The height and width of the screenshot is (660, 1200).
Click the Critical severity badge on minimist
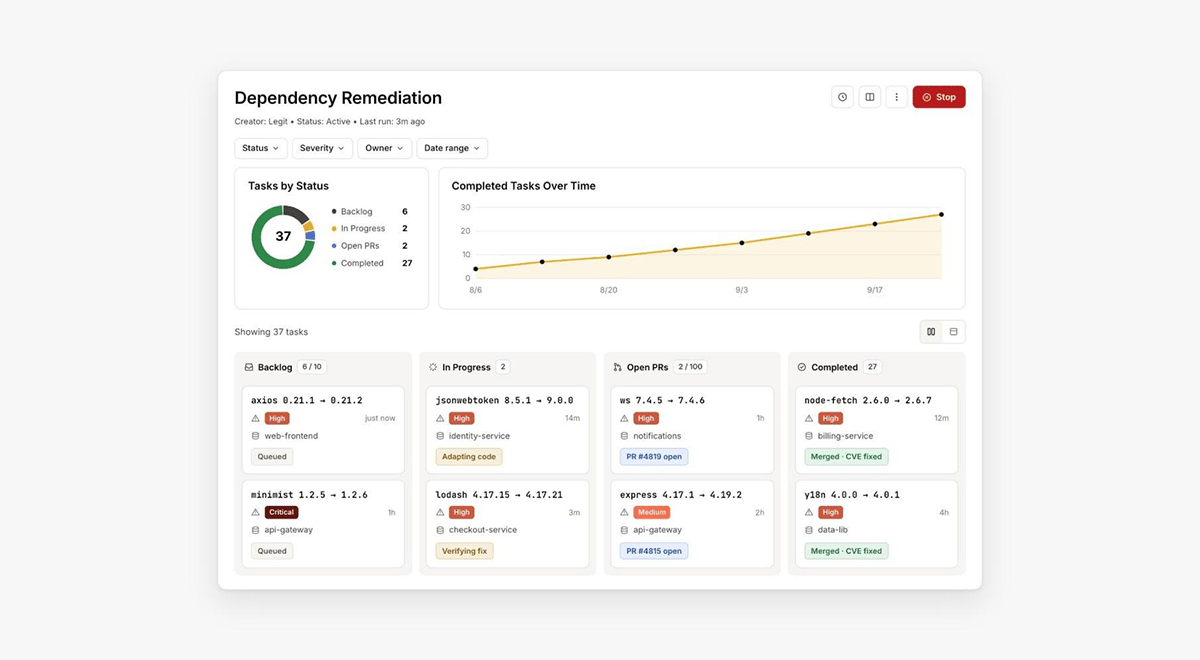(x=281, y=512)
